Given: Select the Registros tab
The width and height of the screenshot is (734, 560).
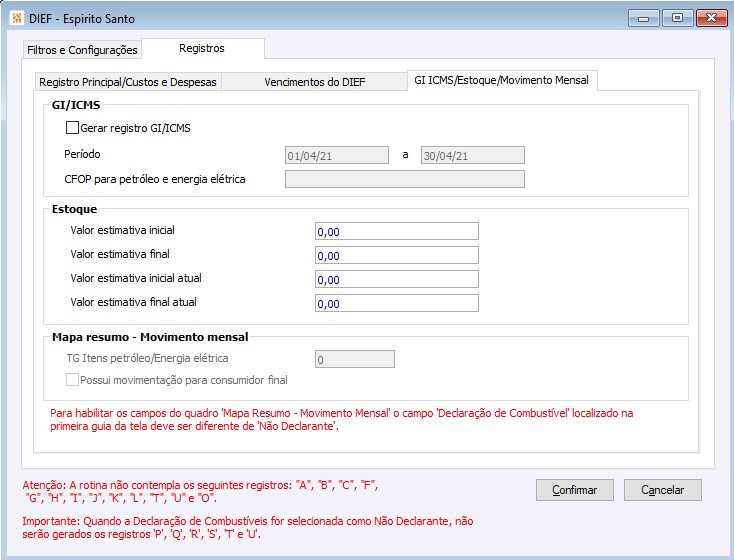Looking at the screenshot, I should tap(202, 48).
